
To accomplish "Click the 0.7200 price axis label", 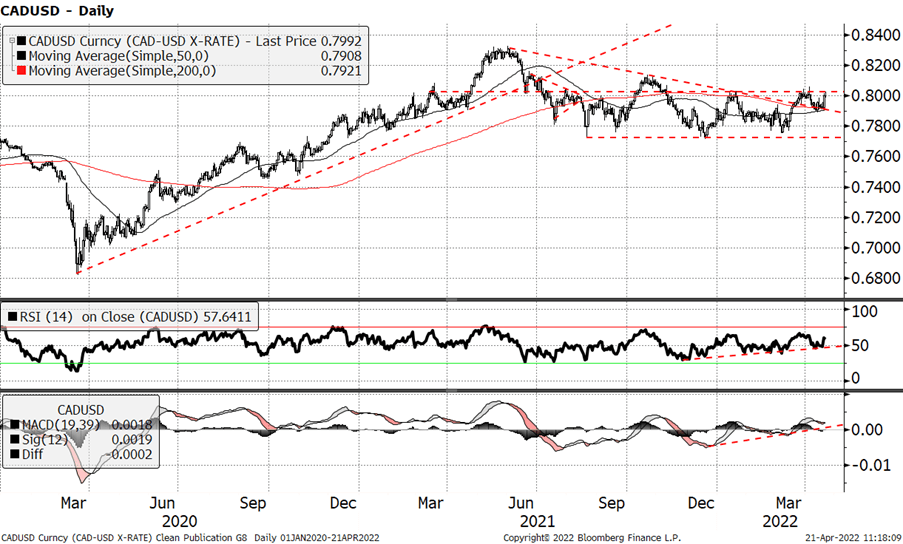I will 875,218.
